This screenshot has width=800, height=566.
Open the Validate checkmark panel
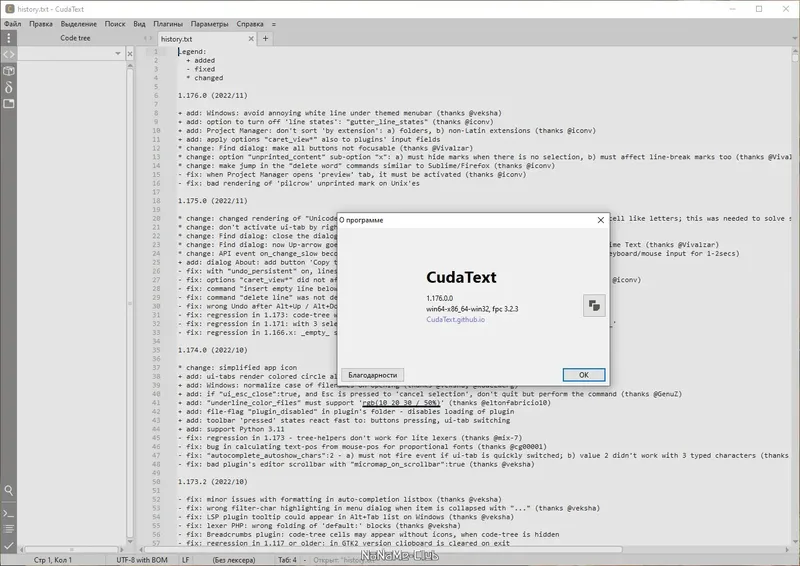tap(9, 546)
